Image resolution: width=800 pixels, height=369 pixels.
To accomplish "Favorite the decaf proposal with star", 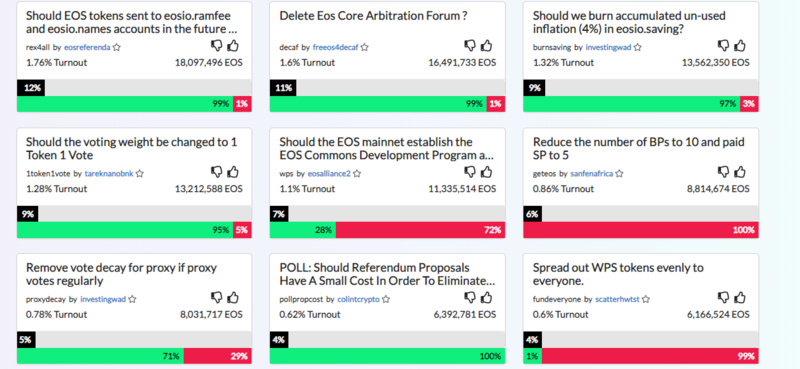I will (364, 47).
